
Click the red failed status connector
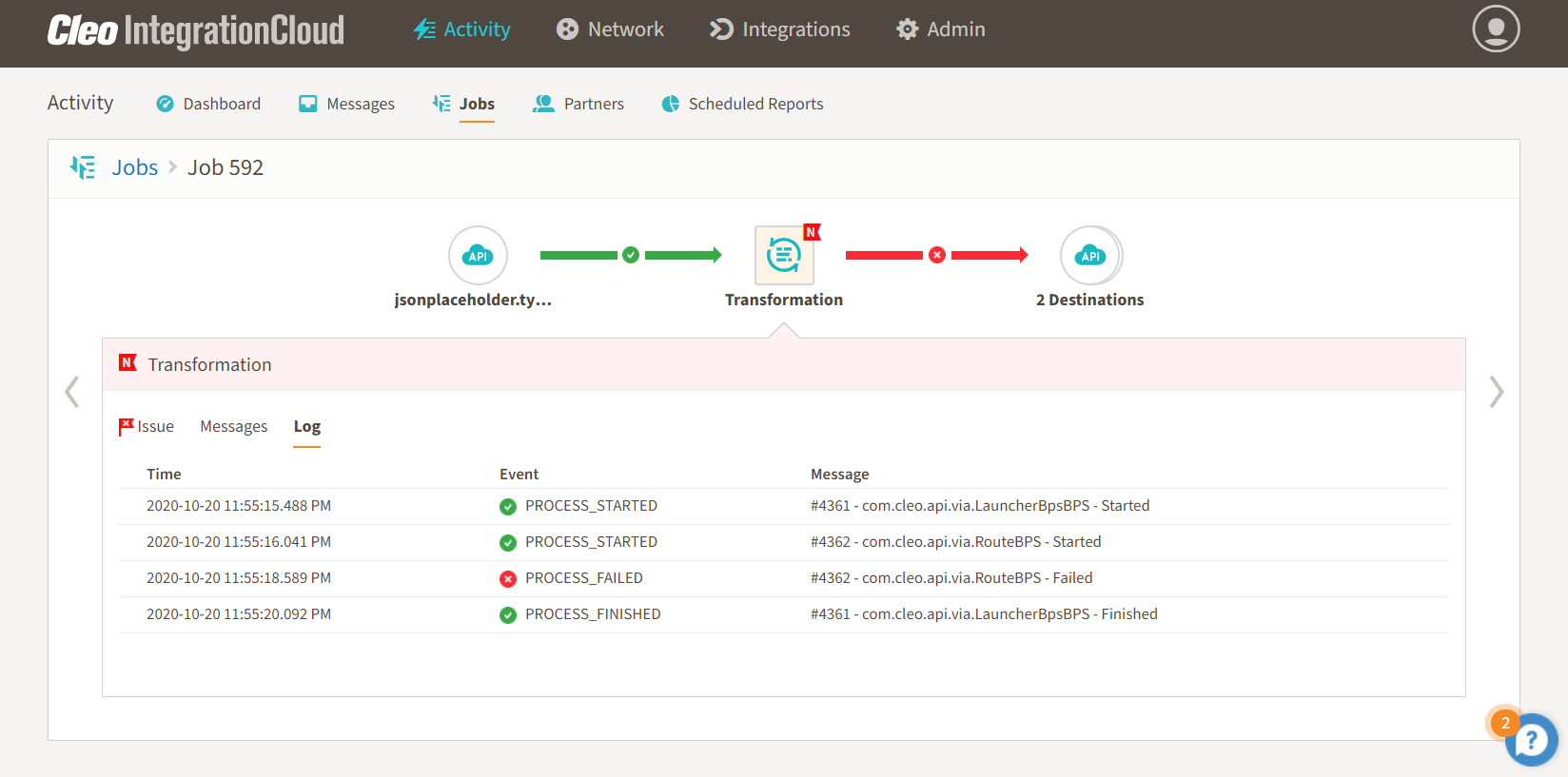tap(937, 255)
